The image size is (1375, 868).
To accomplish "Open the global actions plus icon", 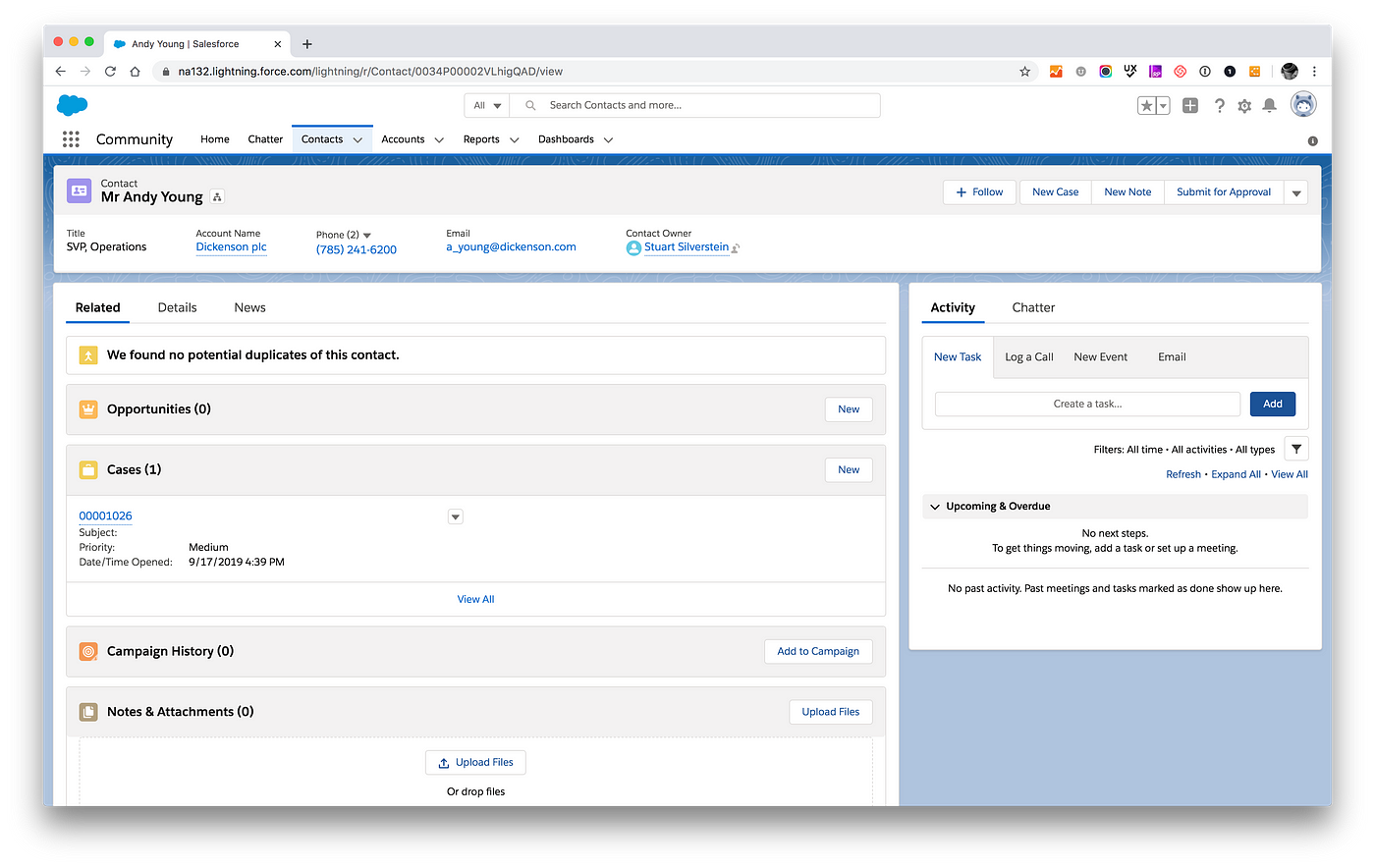I will click(1190, 106).
